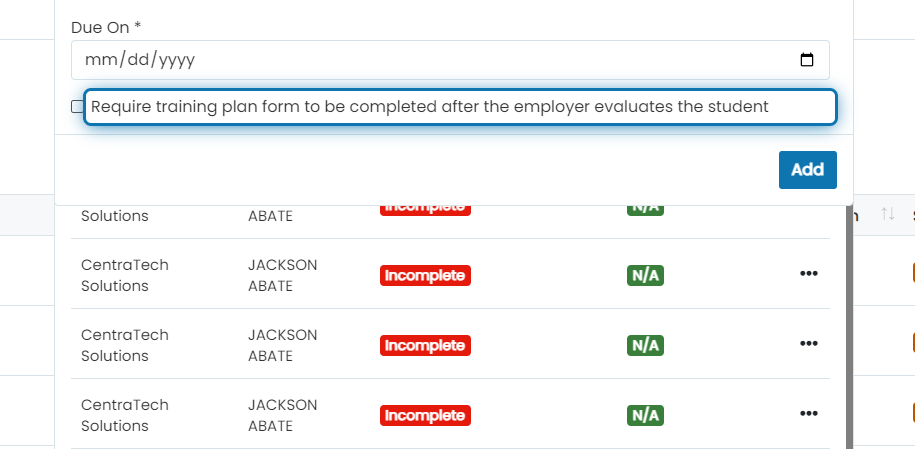
Task: Open ellipsis menu for middle JACKSON ABATE row
Action: pos(808,343)
